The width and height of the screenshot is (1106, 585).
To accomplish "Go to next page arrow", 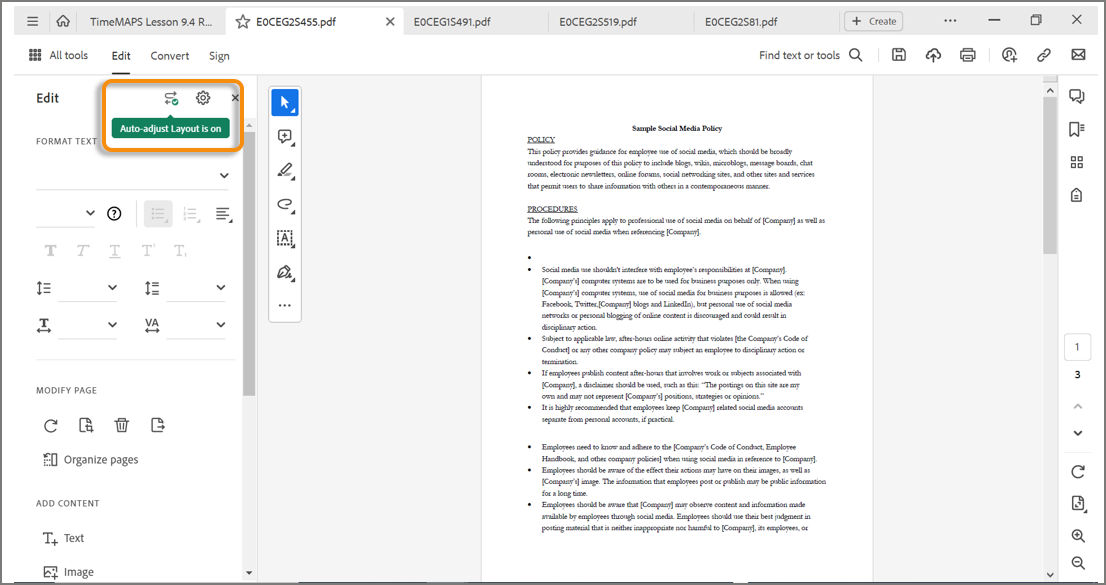I will point(1078,433).
